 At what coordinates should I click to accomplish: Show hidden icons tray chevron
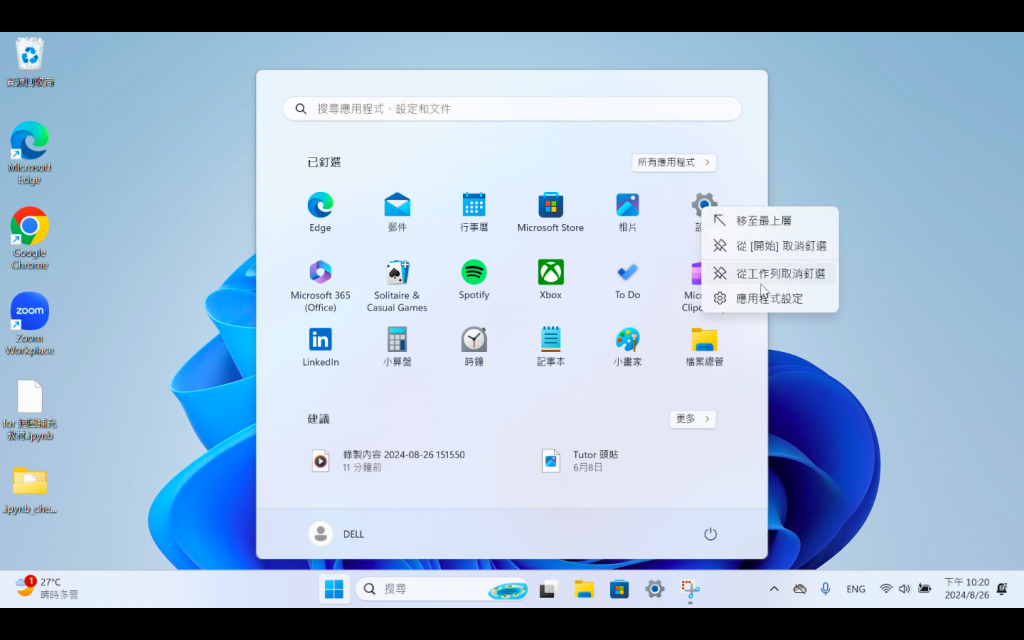point(774,588)
